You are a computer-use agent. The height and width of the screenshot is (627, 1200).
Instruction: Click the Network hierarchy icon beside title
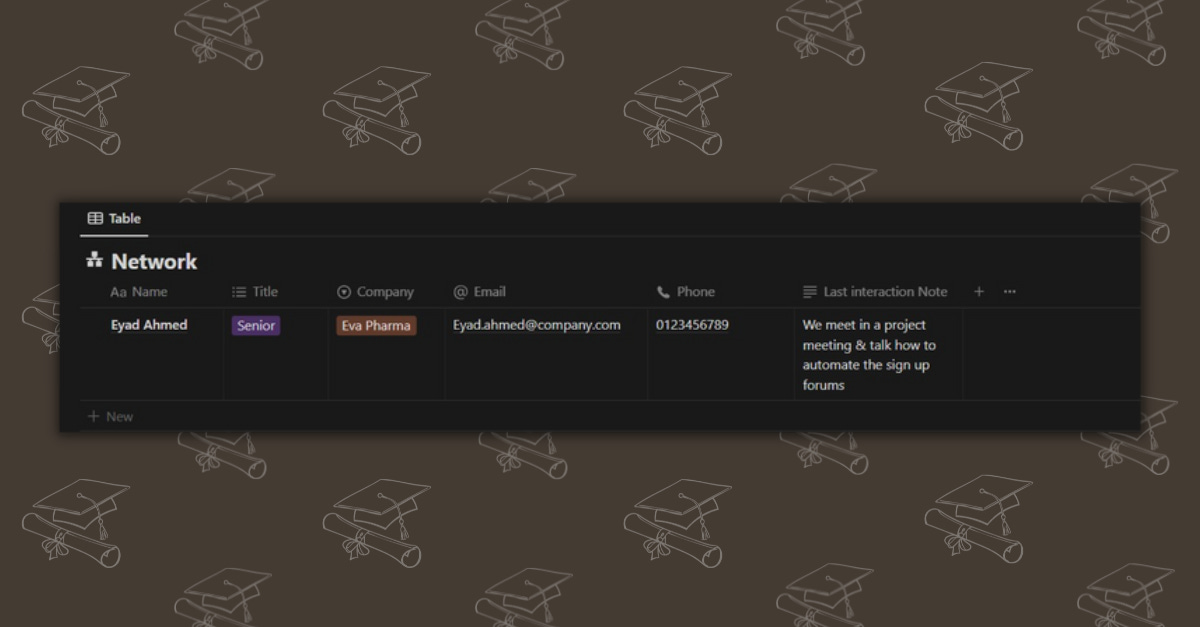pyautogui.click(x=95, y=261)
